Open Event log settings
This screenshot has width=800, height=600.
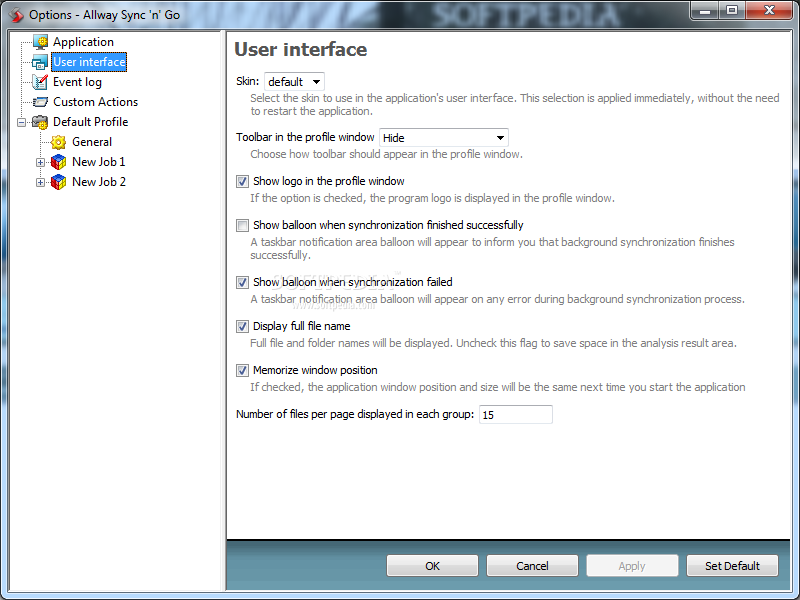77,82
